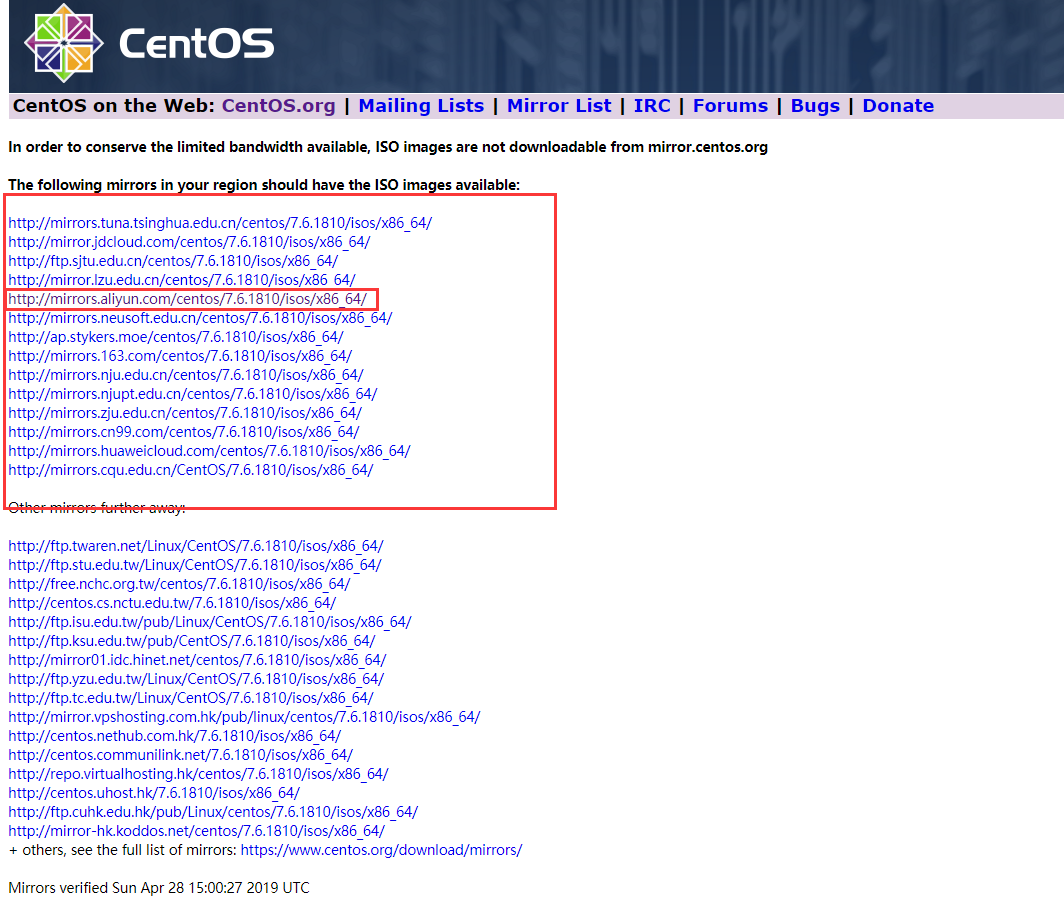
Task: Open free.nchc.org.tw mirror link
Action: (x=179, y=584)
